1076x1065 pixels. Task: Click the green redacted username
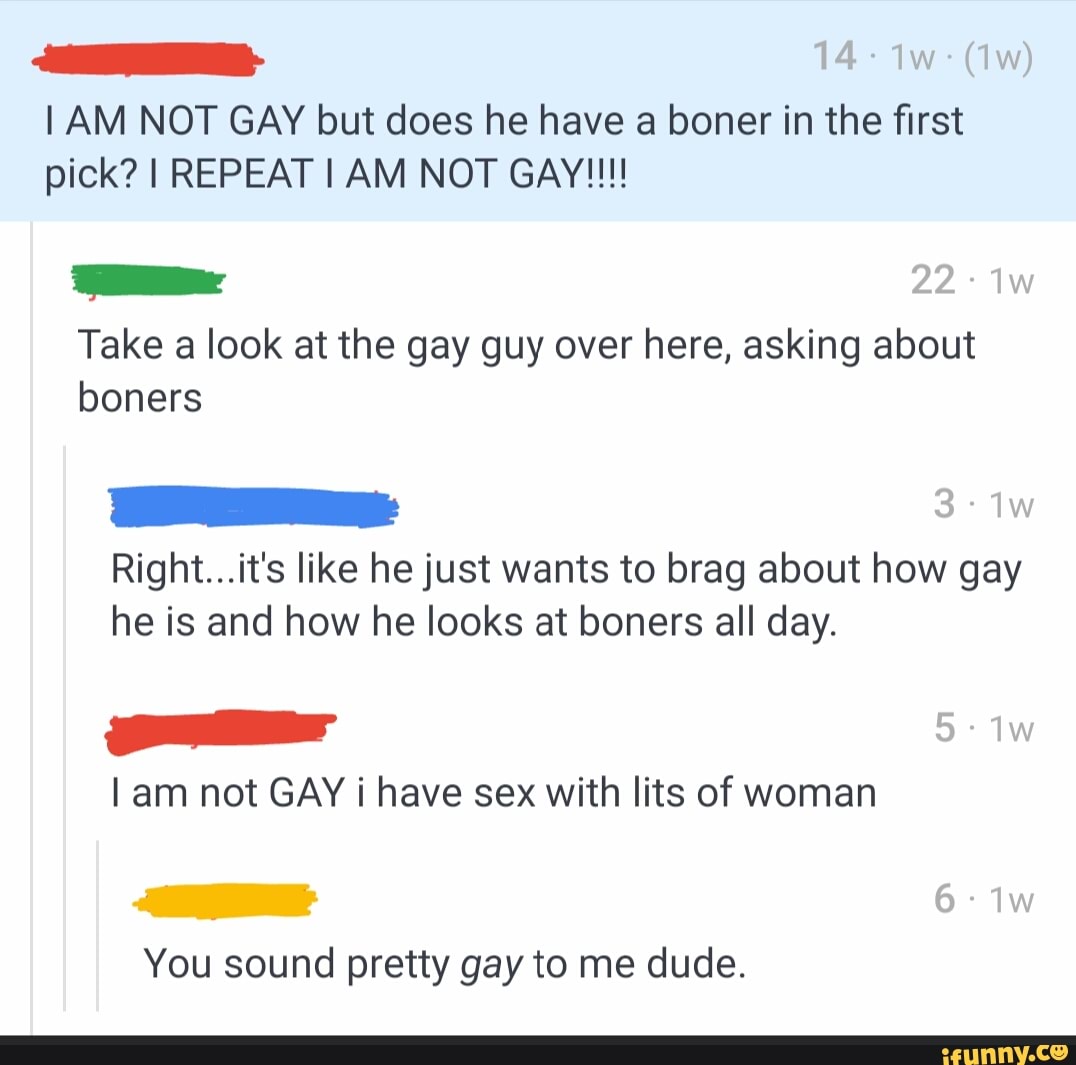tap(149, 281)
